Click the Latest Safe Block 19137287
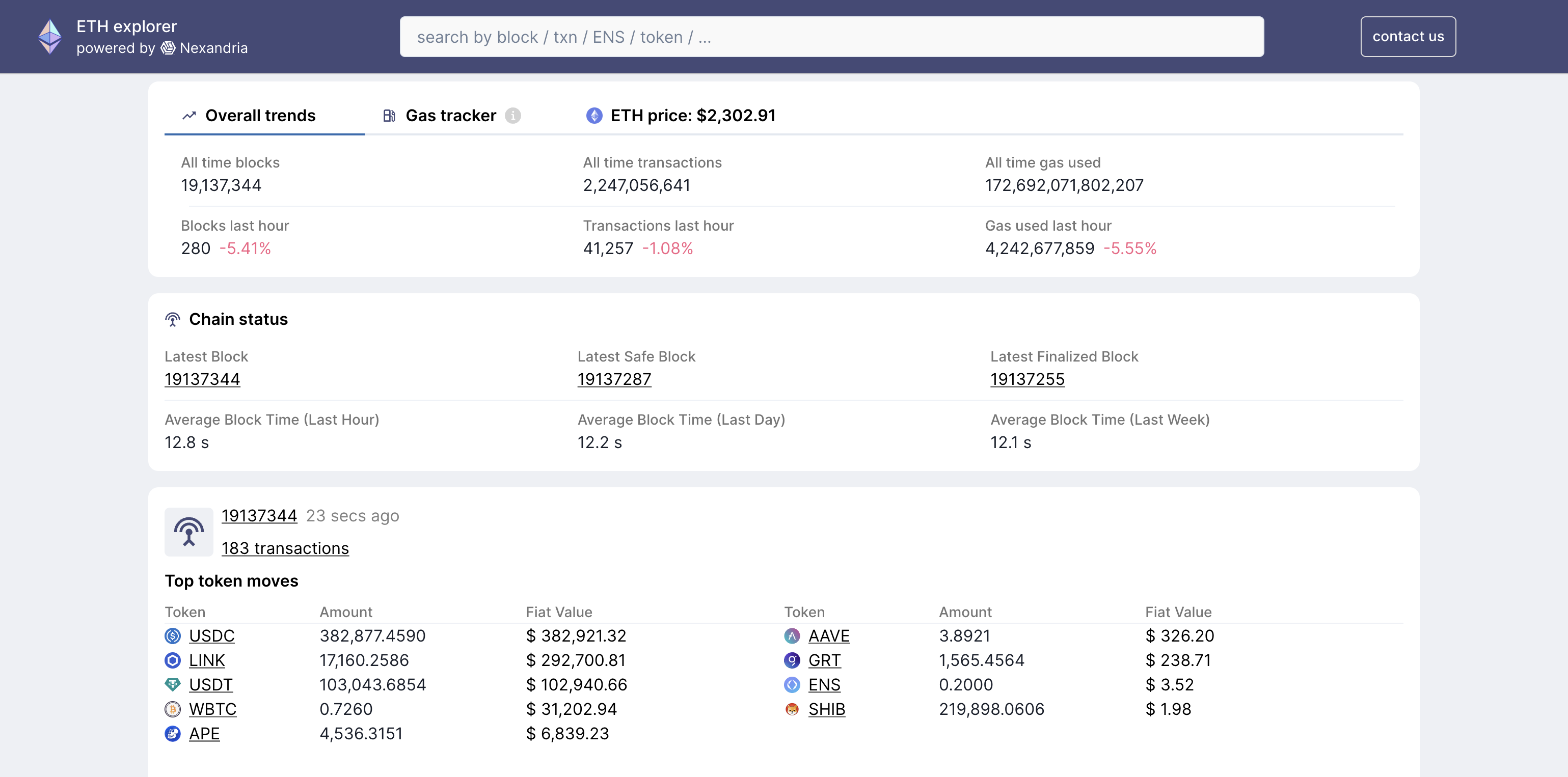Viewport: 1568px width, 777px height. (x=614, y=378)
